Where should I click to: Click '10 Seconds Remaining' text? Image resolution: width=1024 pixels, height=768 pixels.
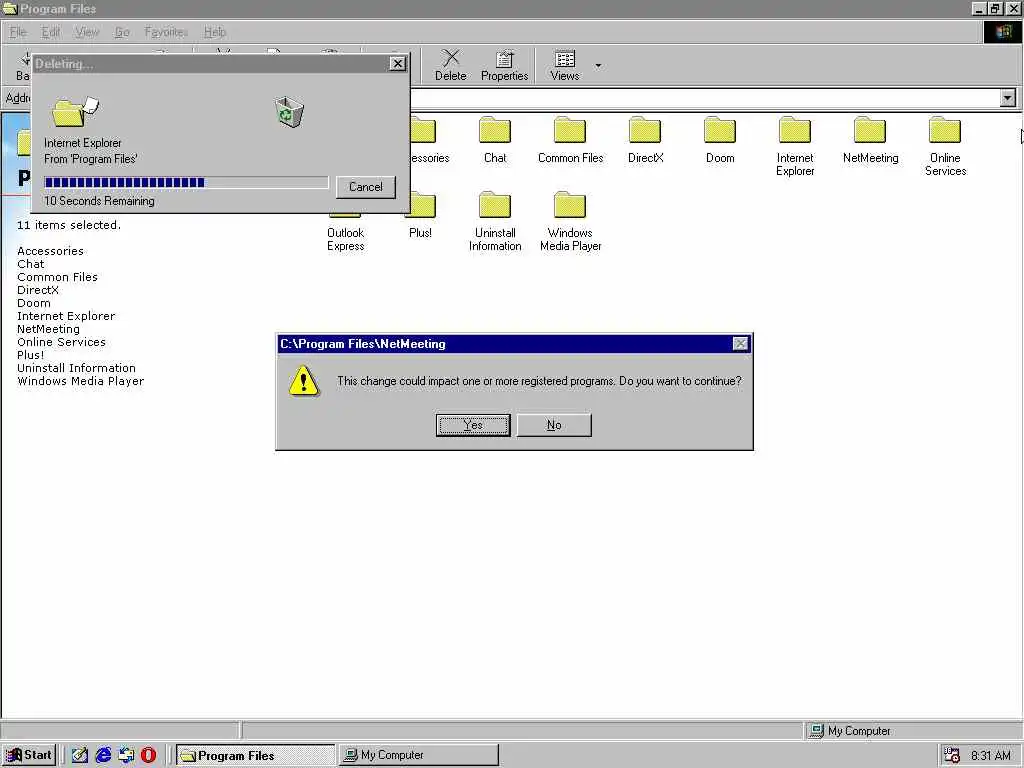pos(99,201)
